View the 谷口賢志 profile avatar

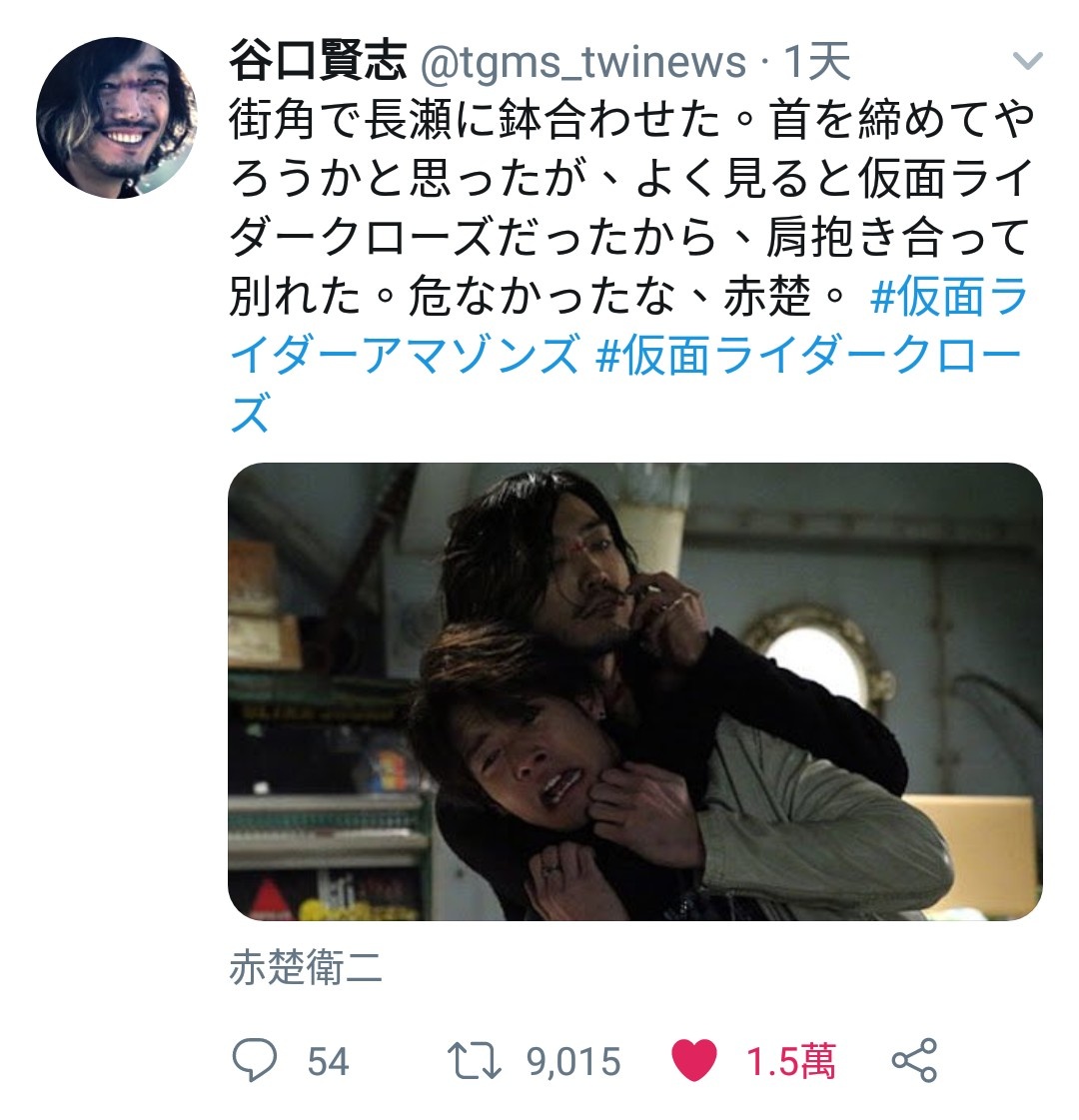click(x=117, y=118)
